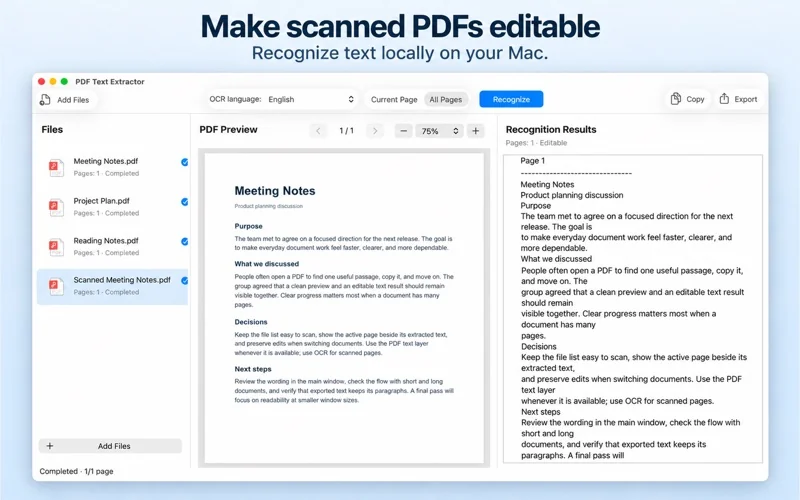Image resolution: width=800 pixels, height=500 pixels.
Task: Click the Copy button label
Action: coord(695,99)
